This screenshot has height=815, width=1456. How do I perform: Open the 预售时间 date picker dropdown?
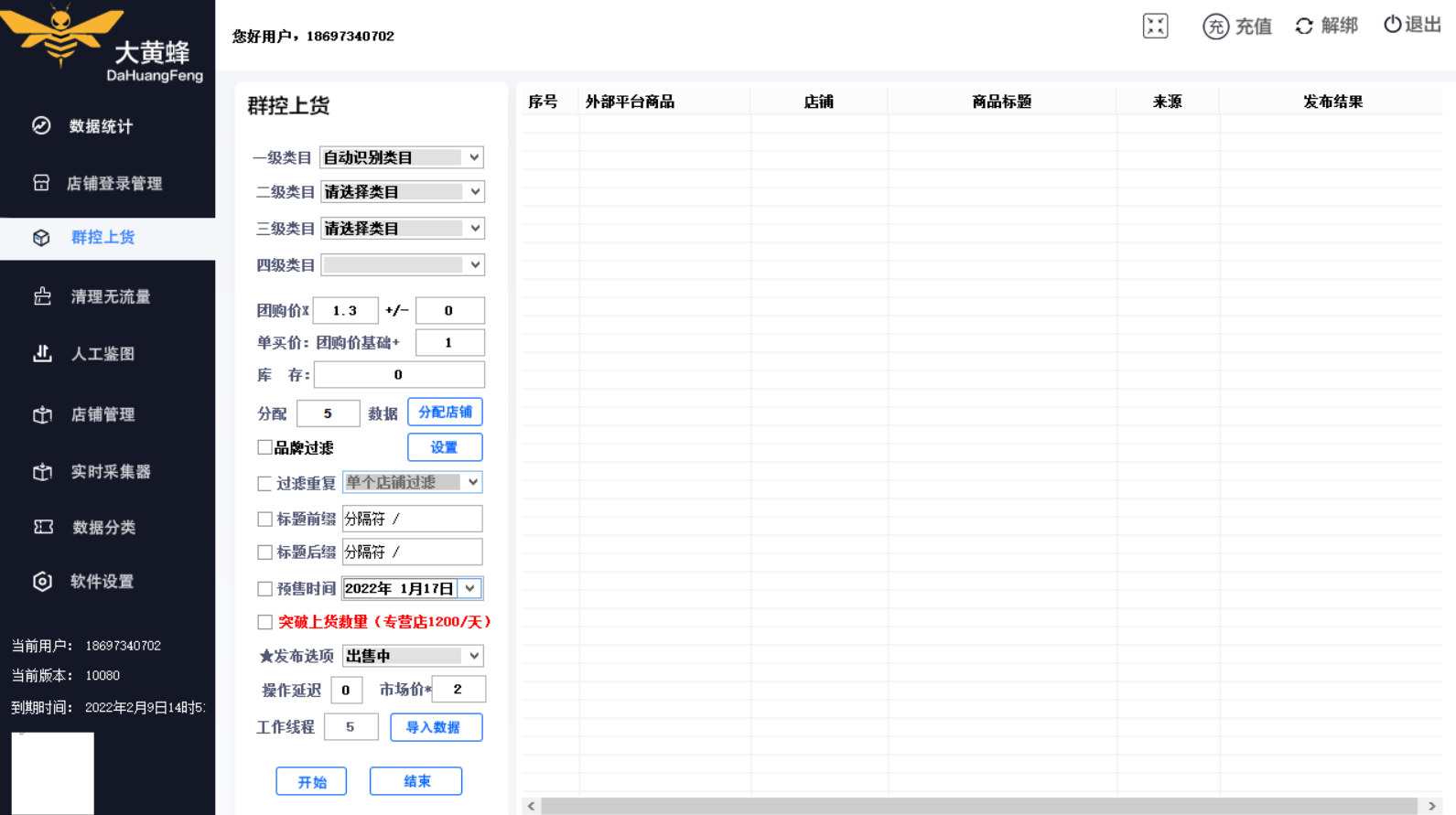coord(470,588)
